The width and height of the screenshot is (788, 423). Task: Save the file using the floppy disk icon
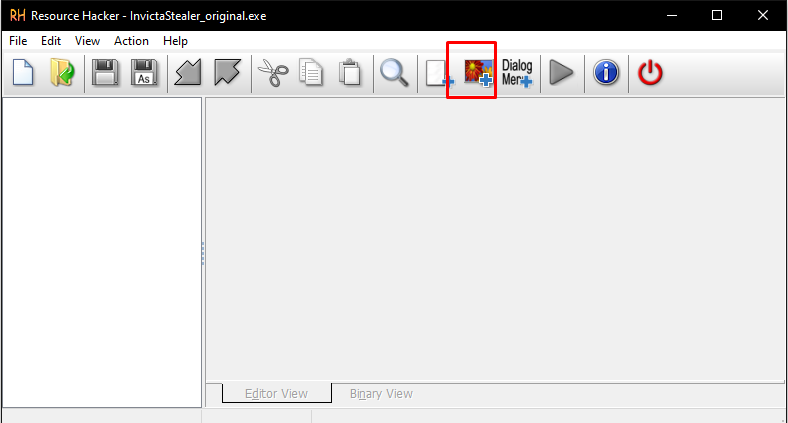tap(105, 73)
